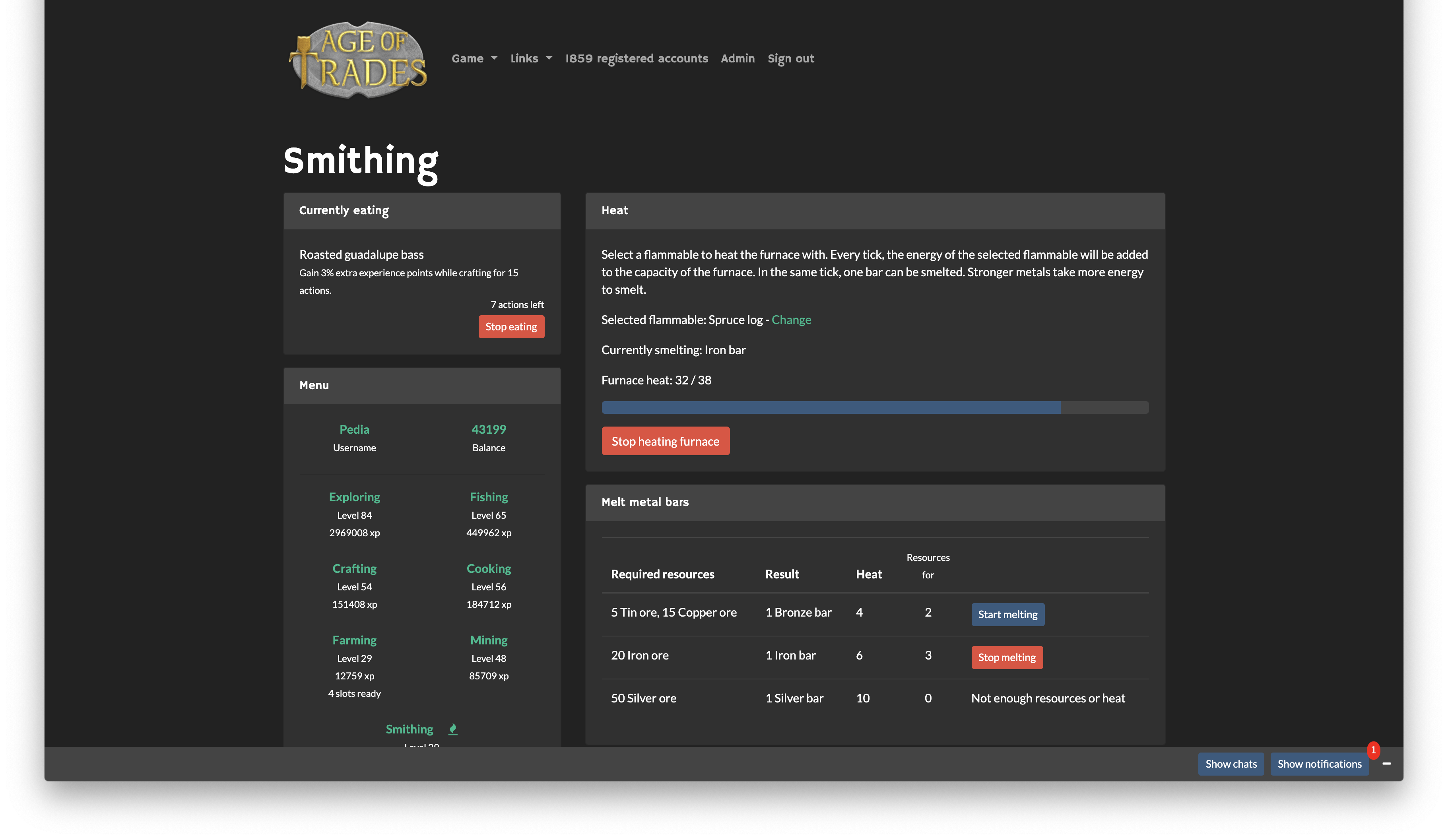Image resolution: width=1448 pixels, height=840 pixels.
Task: Open the Pedia page
Action: (x=354, y=429)
